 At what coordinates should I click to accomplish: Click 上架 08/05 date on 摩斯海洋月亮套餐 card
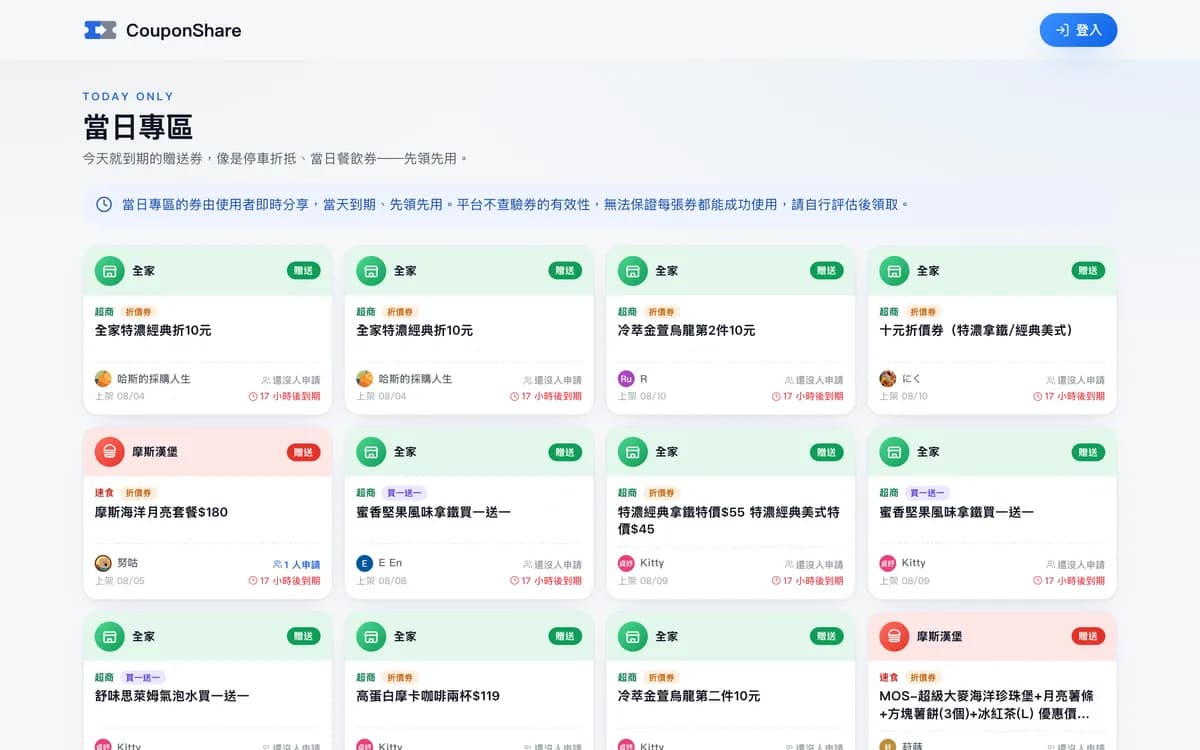pyautogui.click(x=120, y=581)
